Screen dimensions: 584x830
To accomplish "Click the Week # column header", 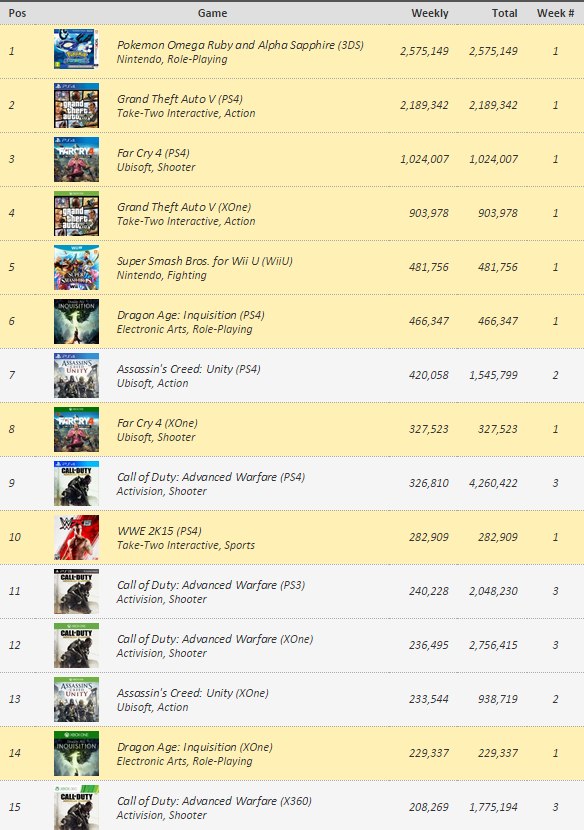I will pyautogui.click(x=555, y=13).
